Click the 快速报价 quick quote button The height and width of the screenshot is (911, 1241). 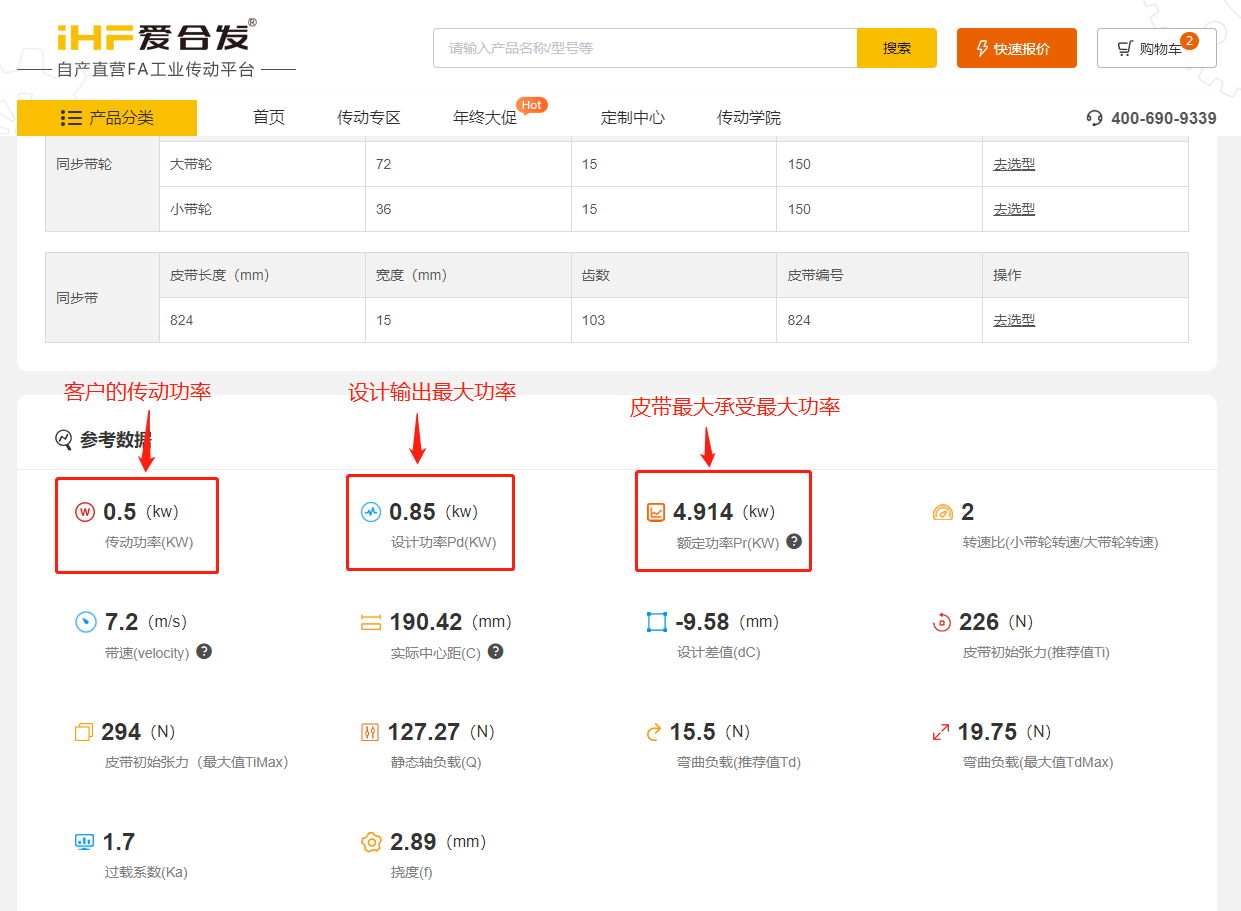(x=1016, y=47)
